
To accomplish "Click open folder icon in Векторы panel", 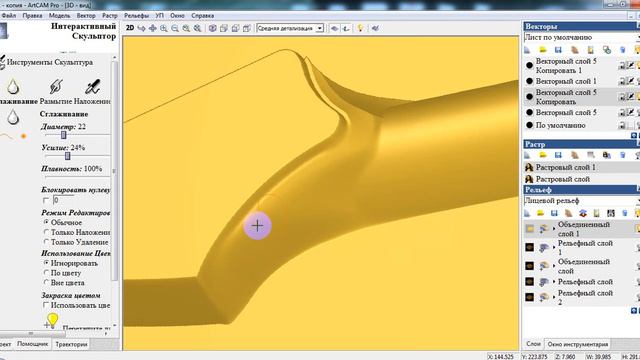I will coord(542,50).
